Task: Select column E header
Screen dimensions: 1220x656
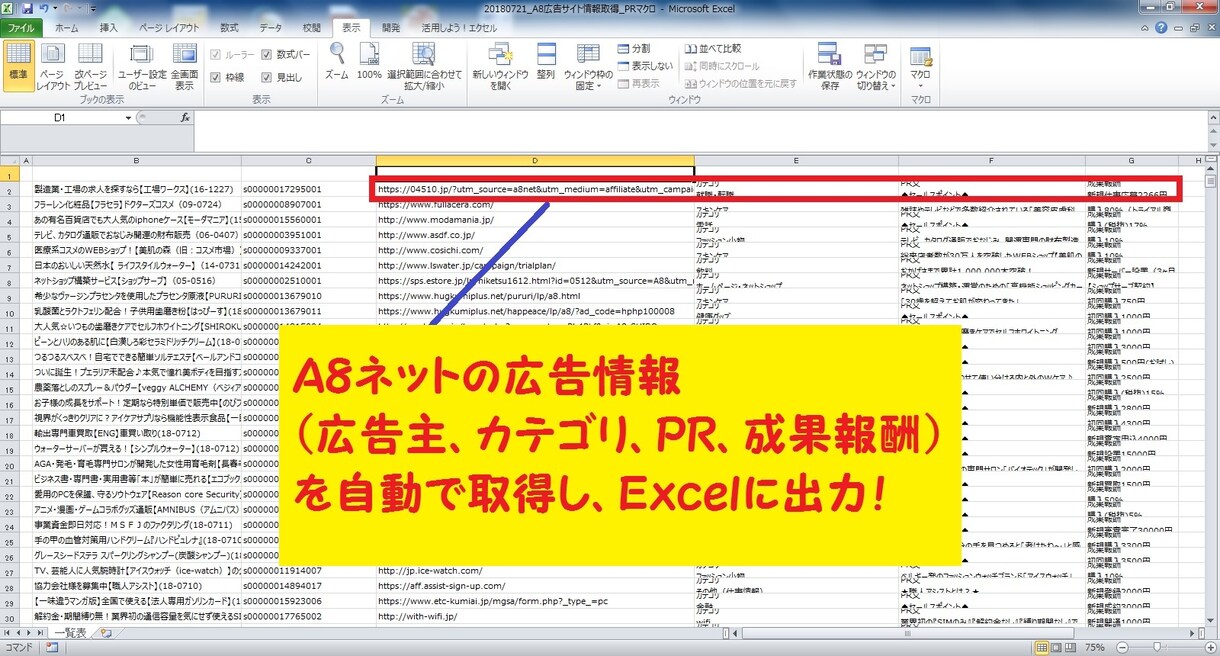Action: 796,160
